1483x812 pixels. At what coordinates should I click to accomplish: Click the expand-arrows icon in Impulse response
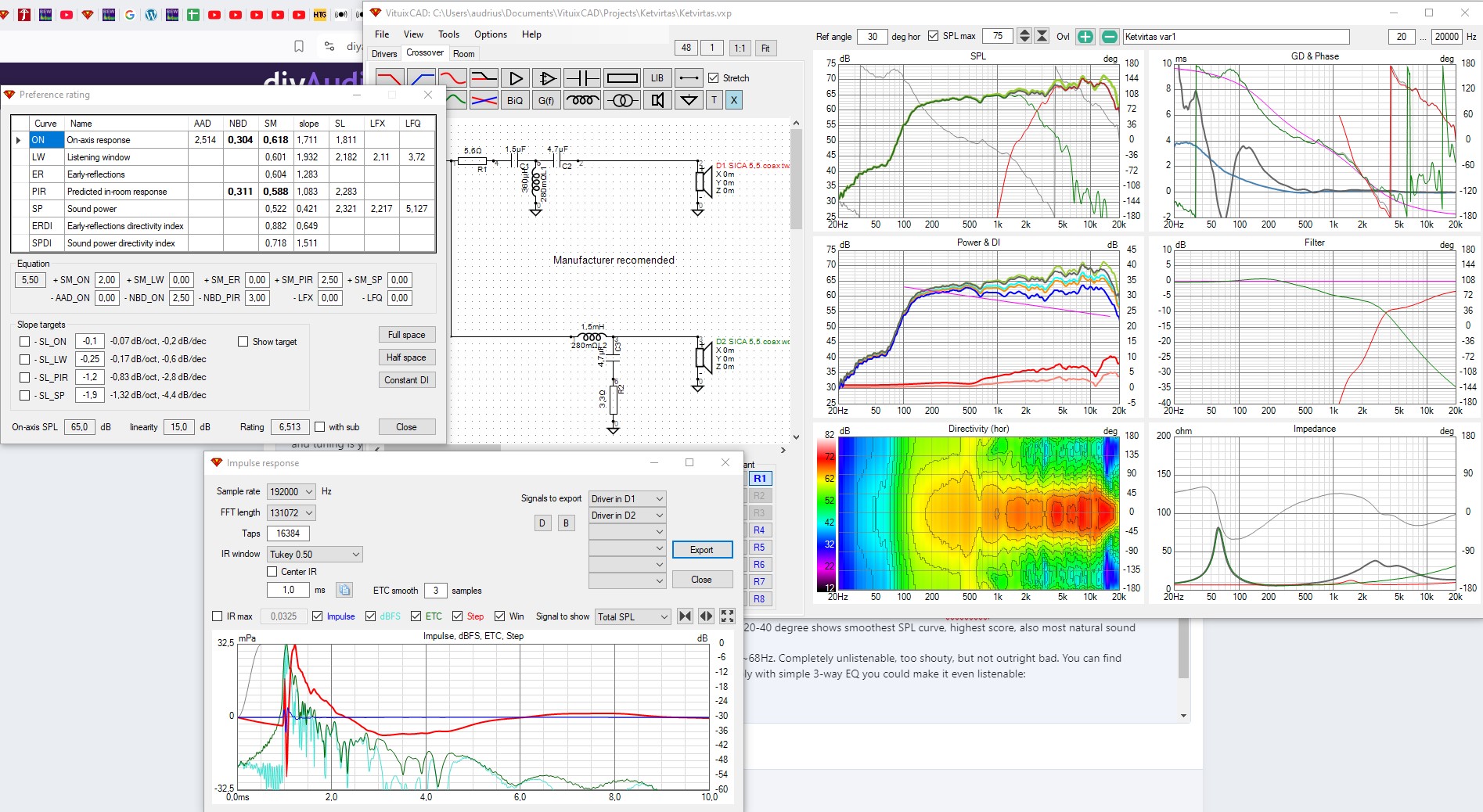(x=727, y=616)
